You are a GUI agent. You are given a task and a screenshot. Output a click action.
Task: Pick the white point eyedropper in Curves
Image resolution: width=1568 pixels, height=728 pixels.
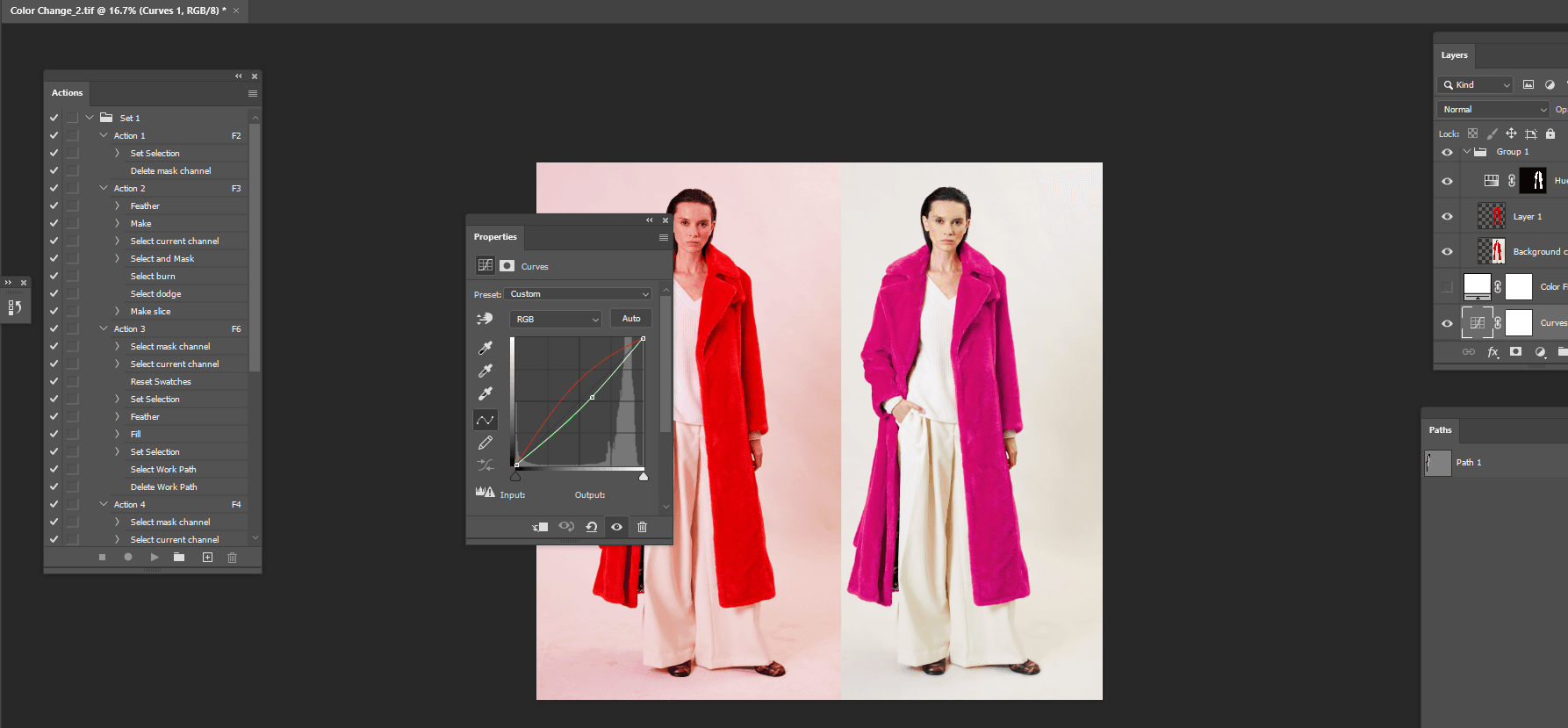[x=485, y=393]
